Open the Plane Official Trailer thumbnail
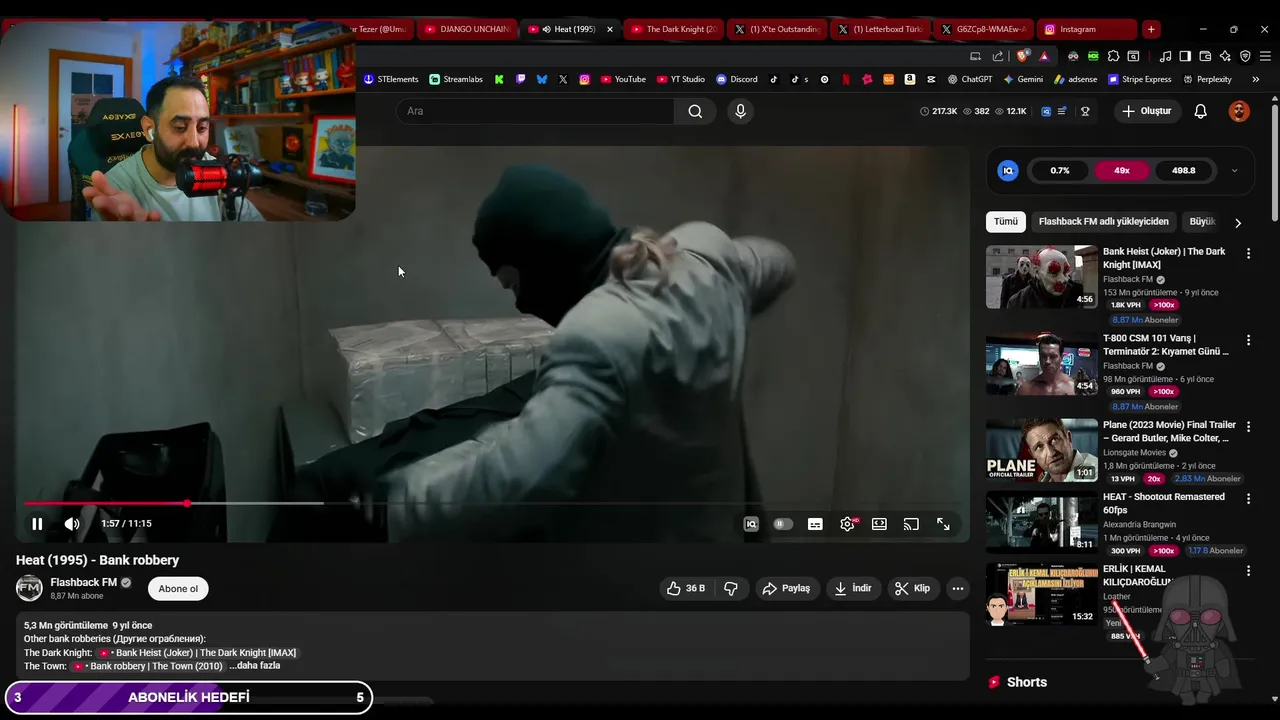 click(x=1042, y=450)
